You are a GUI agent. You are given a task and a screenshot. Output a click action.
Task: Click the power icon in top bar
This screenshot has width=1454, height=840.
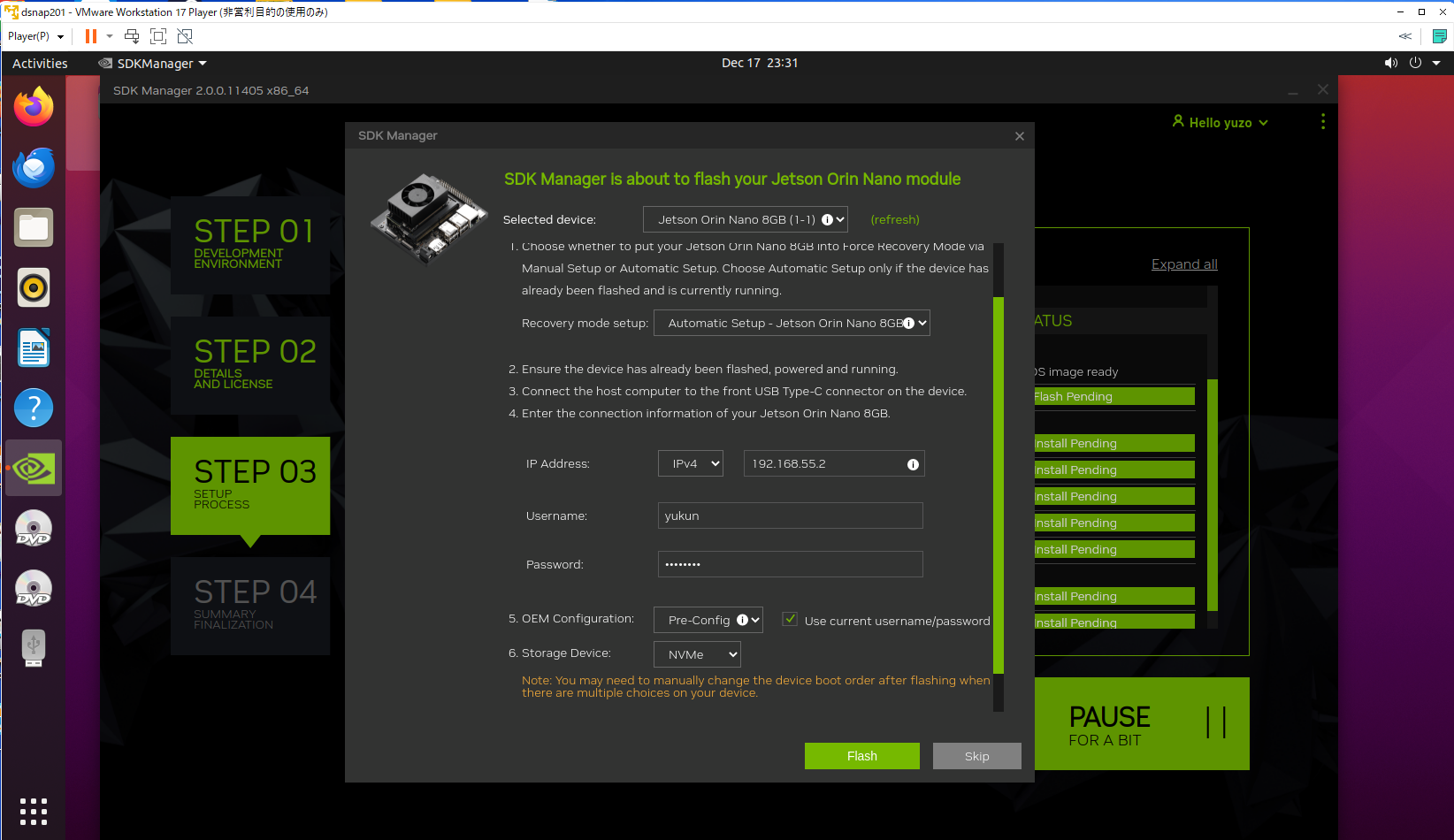1415,63
